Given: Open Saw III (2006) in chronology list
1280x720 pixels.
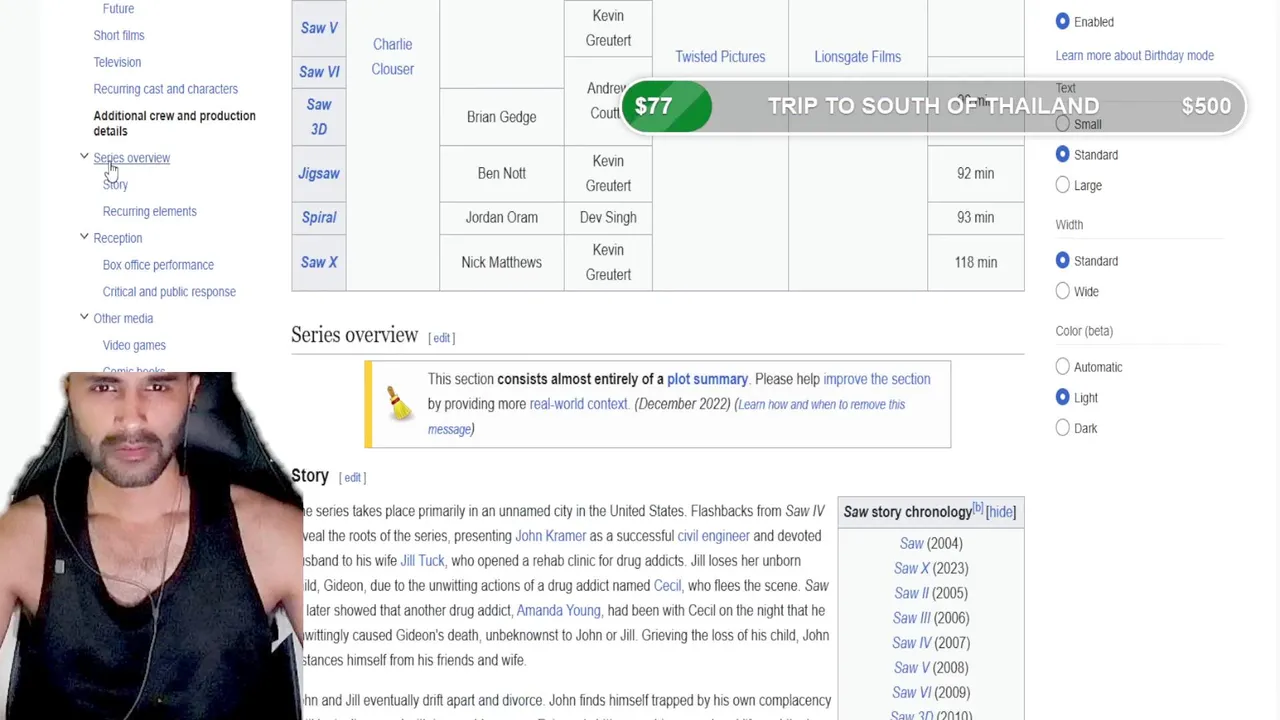Looking at the screenshot, I should tap(911, 618).
